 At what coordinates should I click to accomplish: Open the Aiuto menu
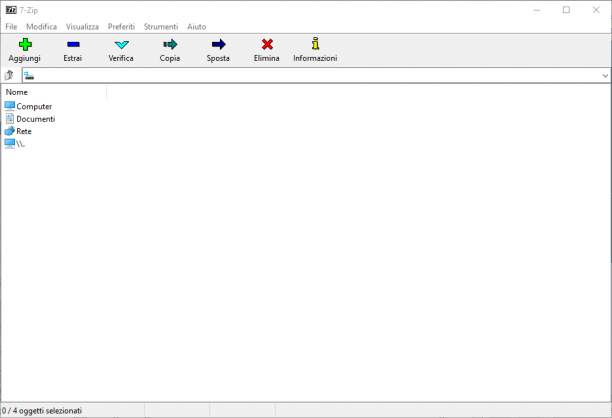tap(197, 27)
